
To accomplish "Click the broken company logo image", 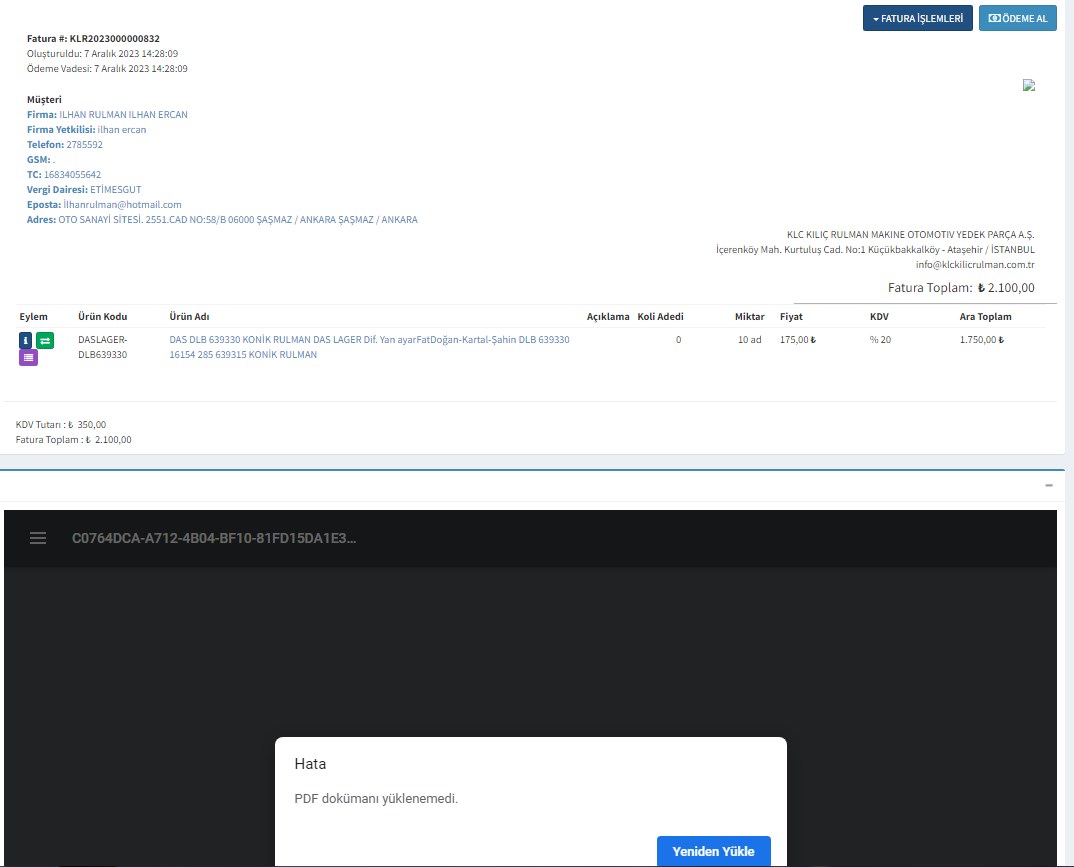I will 1028,86.
